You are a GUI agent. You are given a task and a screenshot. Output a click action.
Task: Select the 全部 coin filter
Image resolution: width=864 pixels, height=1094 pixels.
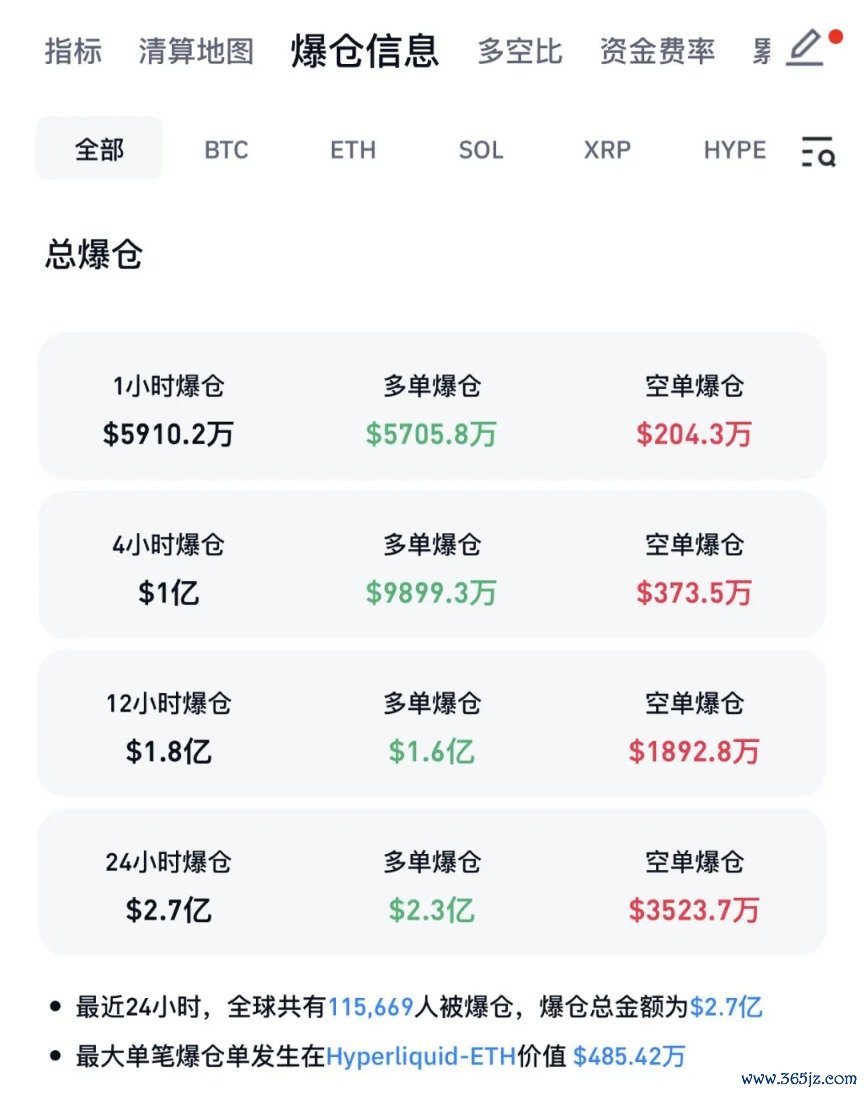[99, 150]
